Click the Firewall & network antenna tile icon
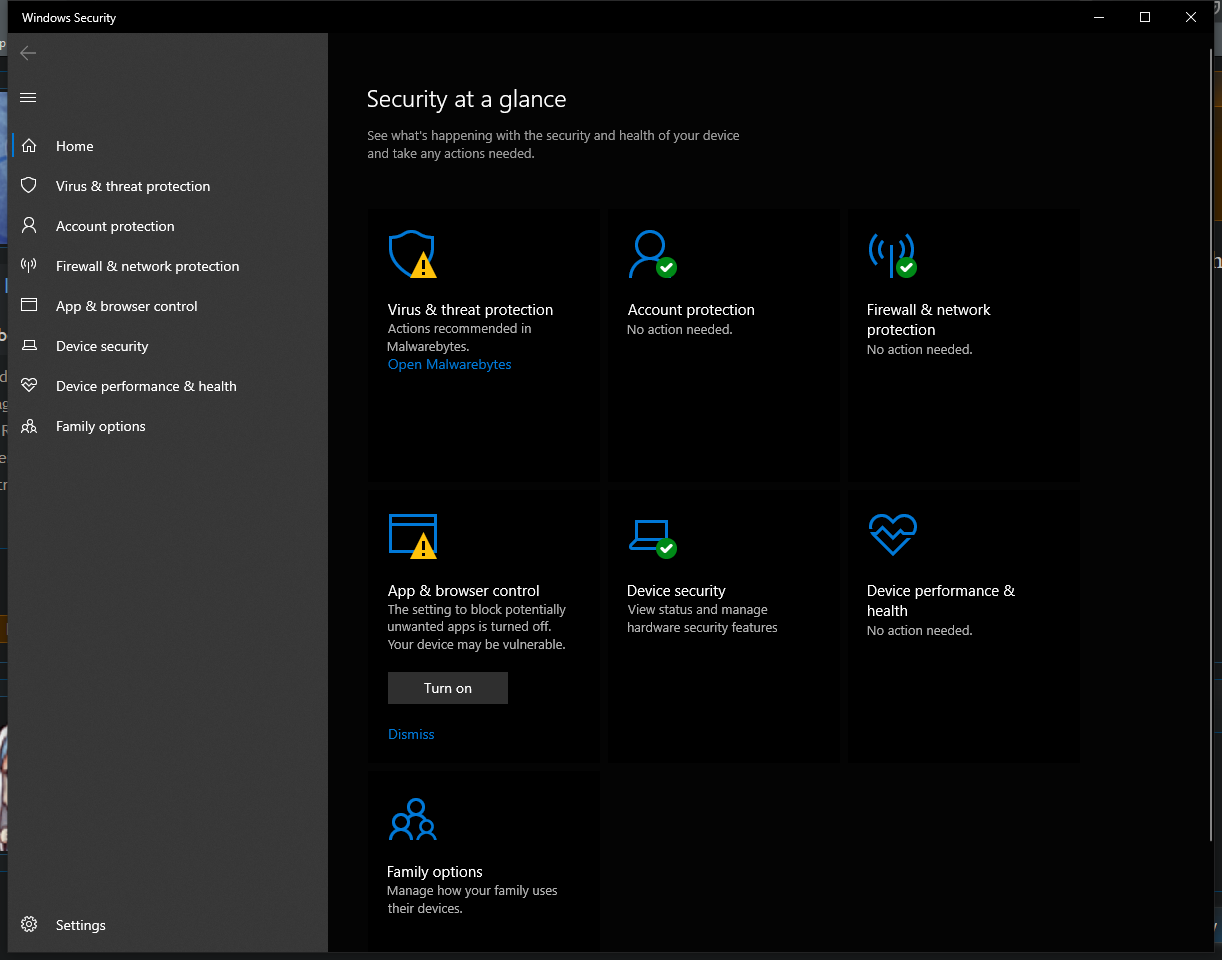The width and height of the screenshot is (1222, 960). tap(890, 254)
